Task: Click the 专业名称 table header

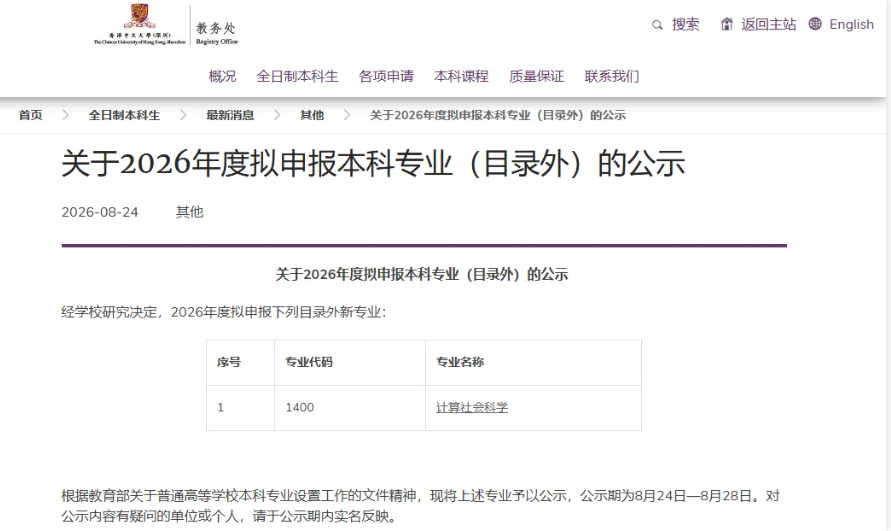Action: (460, 362)
